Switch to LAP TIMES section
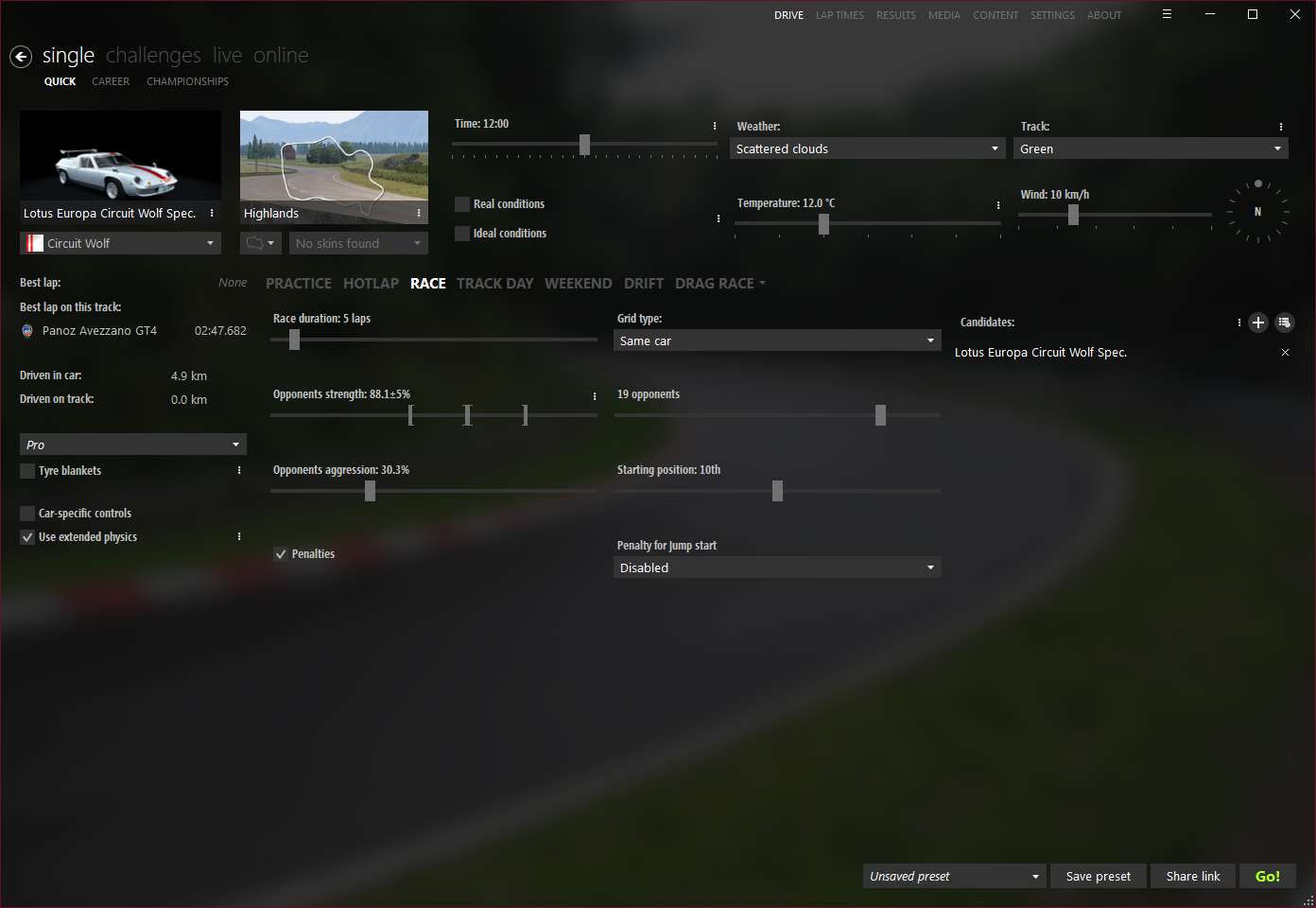 coord(840,15)
